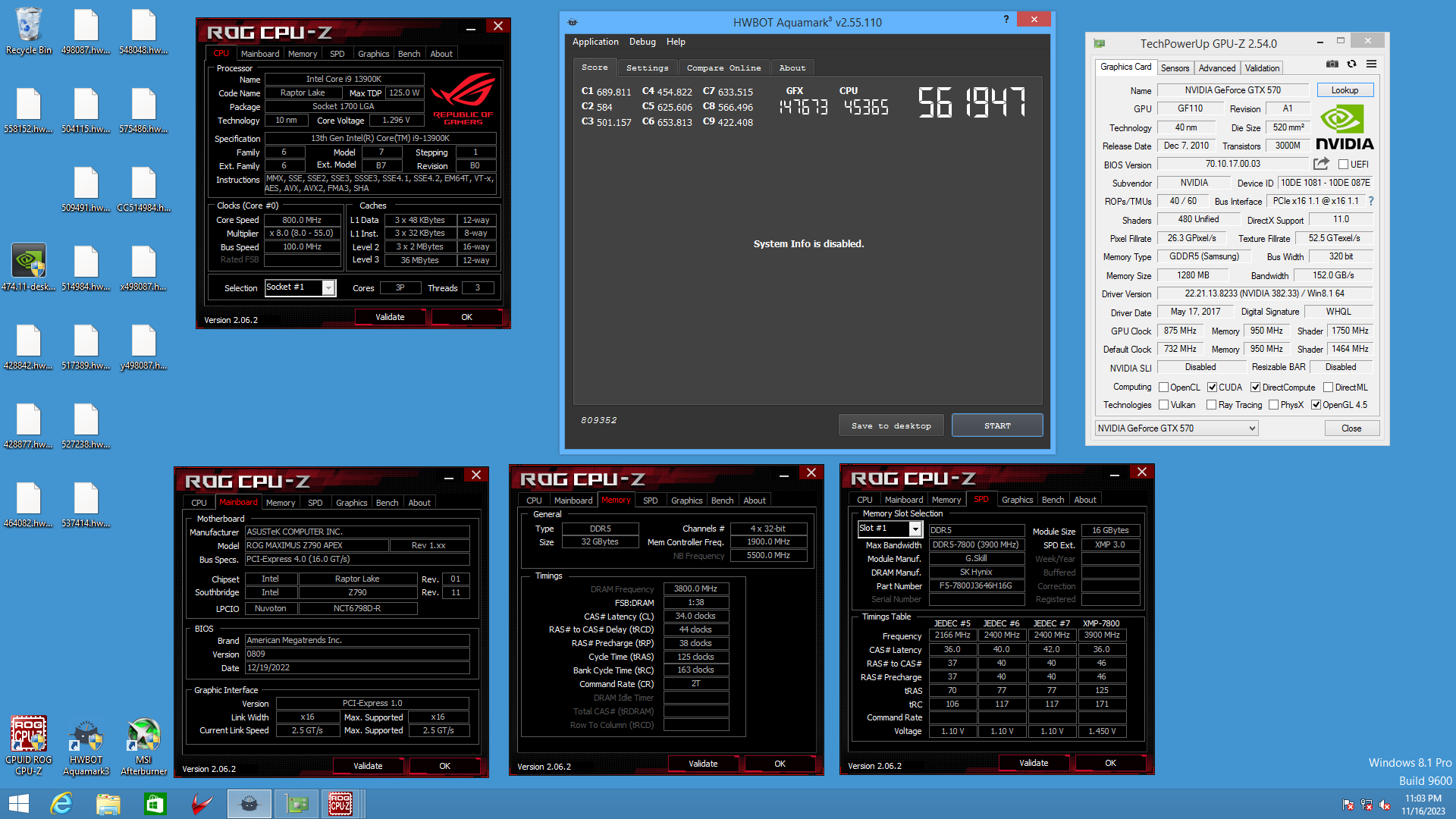Viewport: 1456px width, 819px height.
Task: Toggle the DirectCompute checkbox
Action: [1255, 388]
